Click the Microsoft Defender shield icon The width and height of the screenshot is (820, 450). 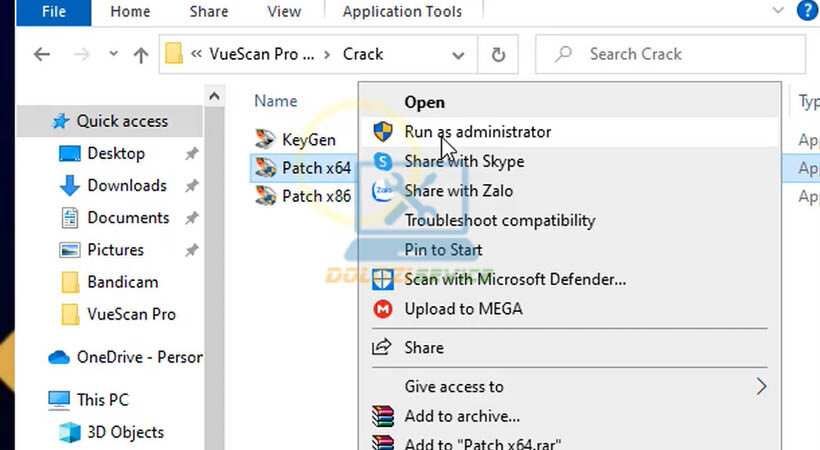pyautogui.click(x=383, y=280)
